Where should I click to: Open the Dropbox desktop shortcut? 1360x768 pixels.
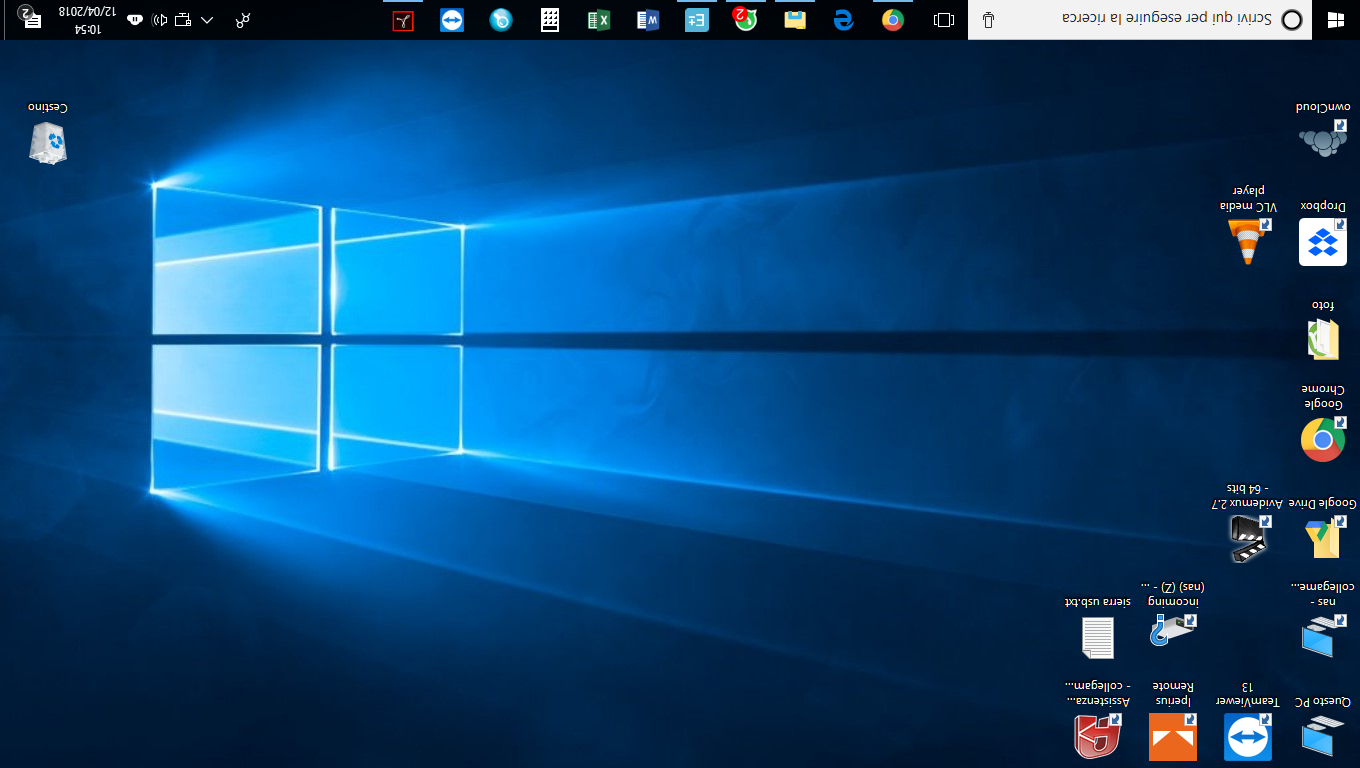click(1323, 232)
